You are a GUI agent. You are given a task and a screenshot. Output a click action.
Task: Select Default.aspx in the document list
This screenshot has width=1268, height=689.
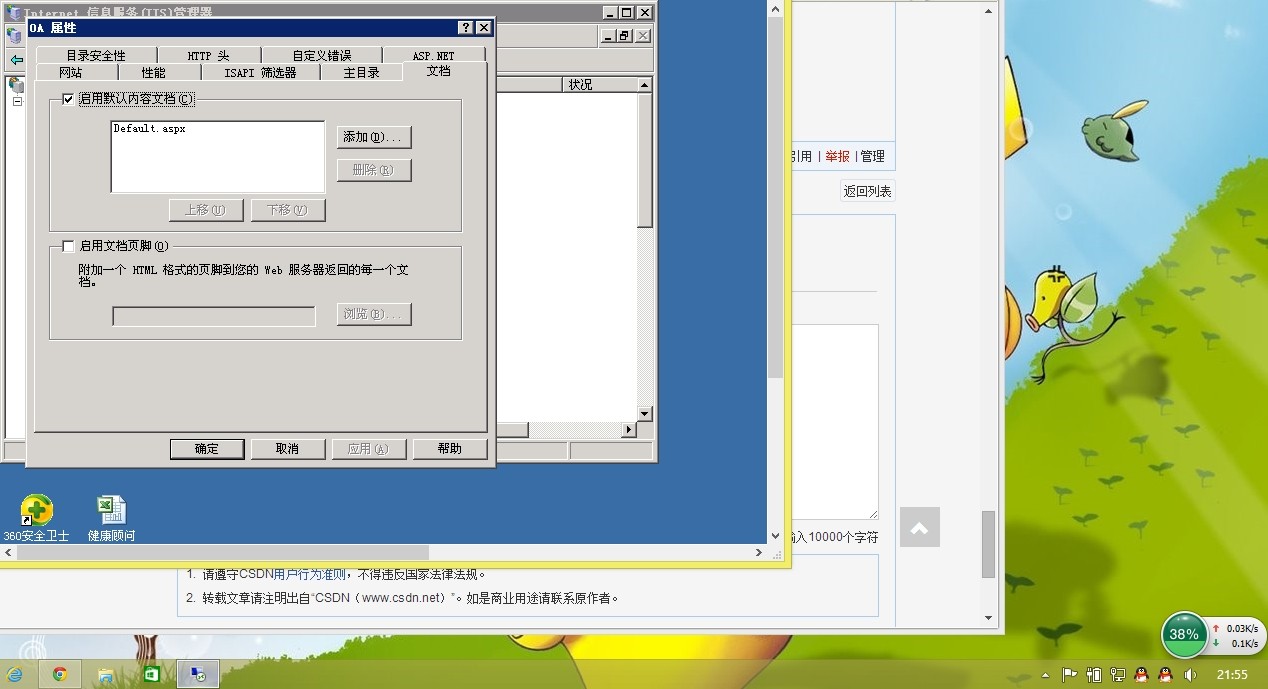[150, 129]
